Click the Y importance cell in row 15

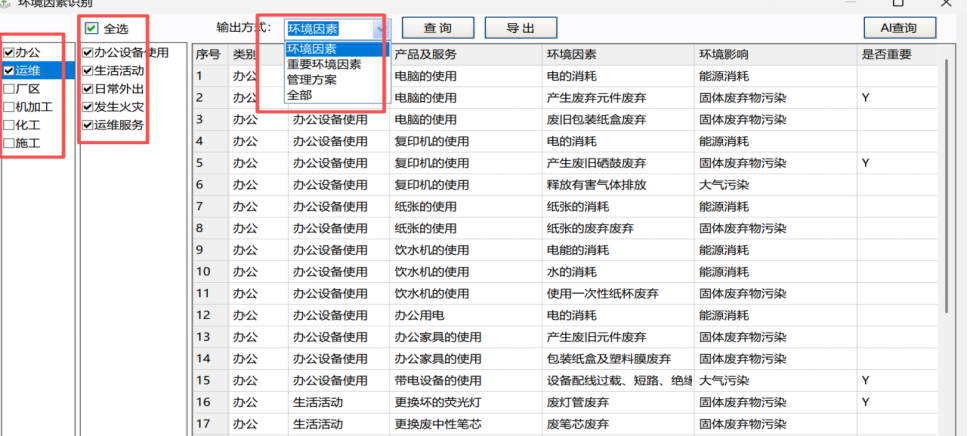pos(897,380)
